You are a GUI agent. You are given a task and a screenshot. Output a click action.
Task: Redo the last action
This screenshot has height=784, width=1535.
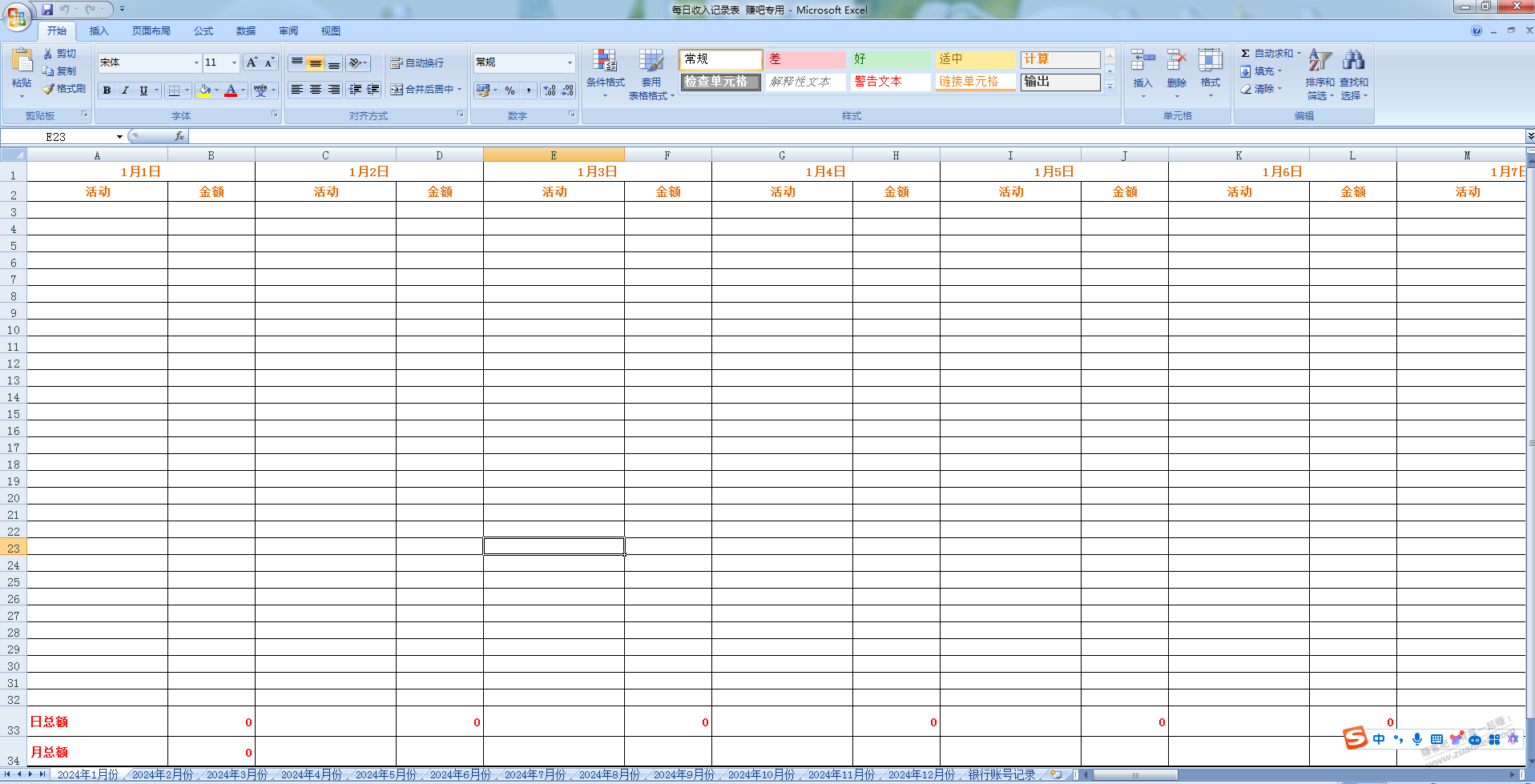90,10
